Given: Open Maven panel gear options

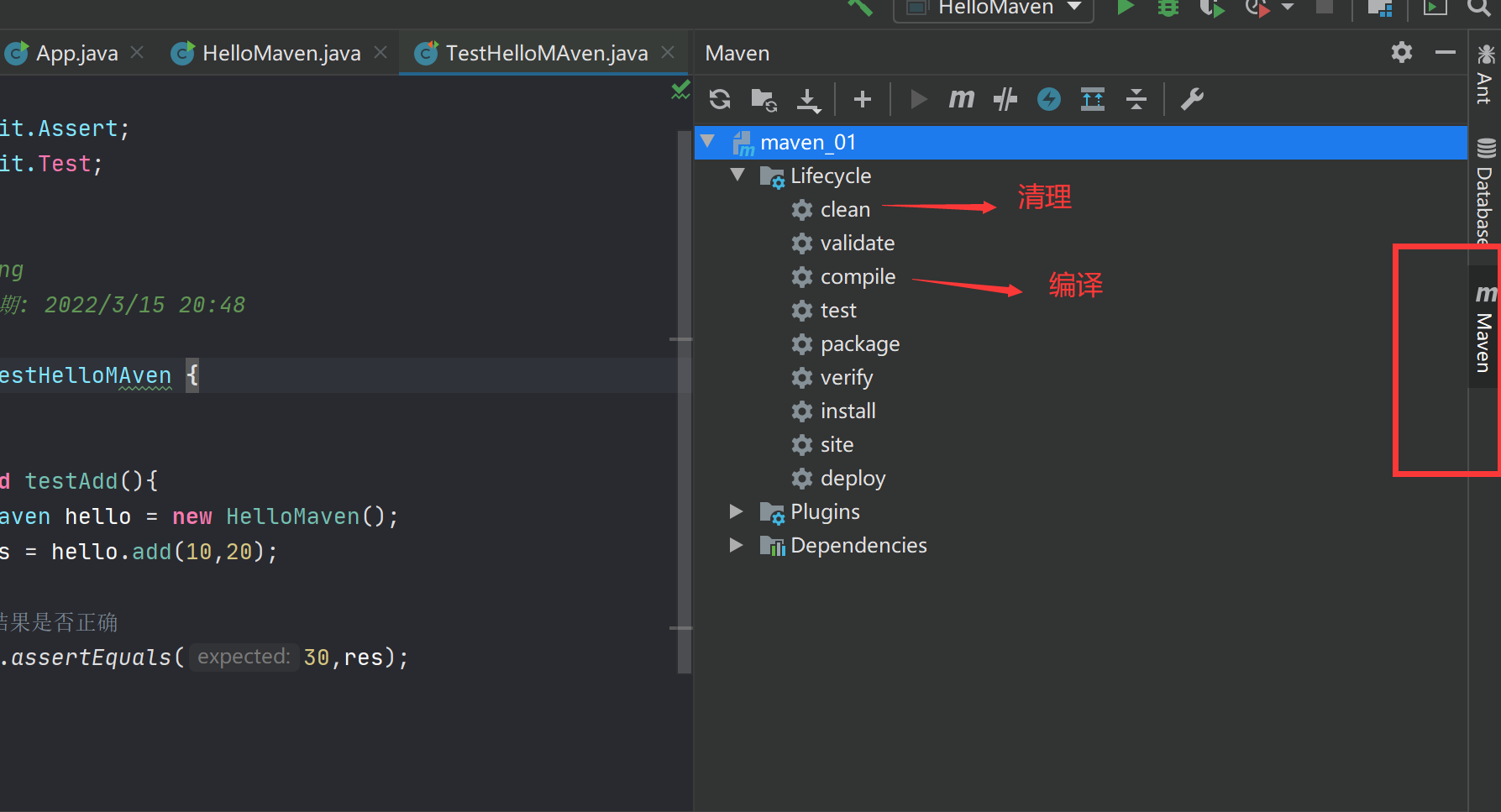Looking at the screenshot, I should (1401, 52).
